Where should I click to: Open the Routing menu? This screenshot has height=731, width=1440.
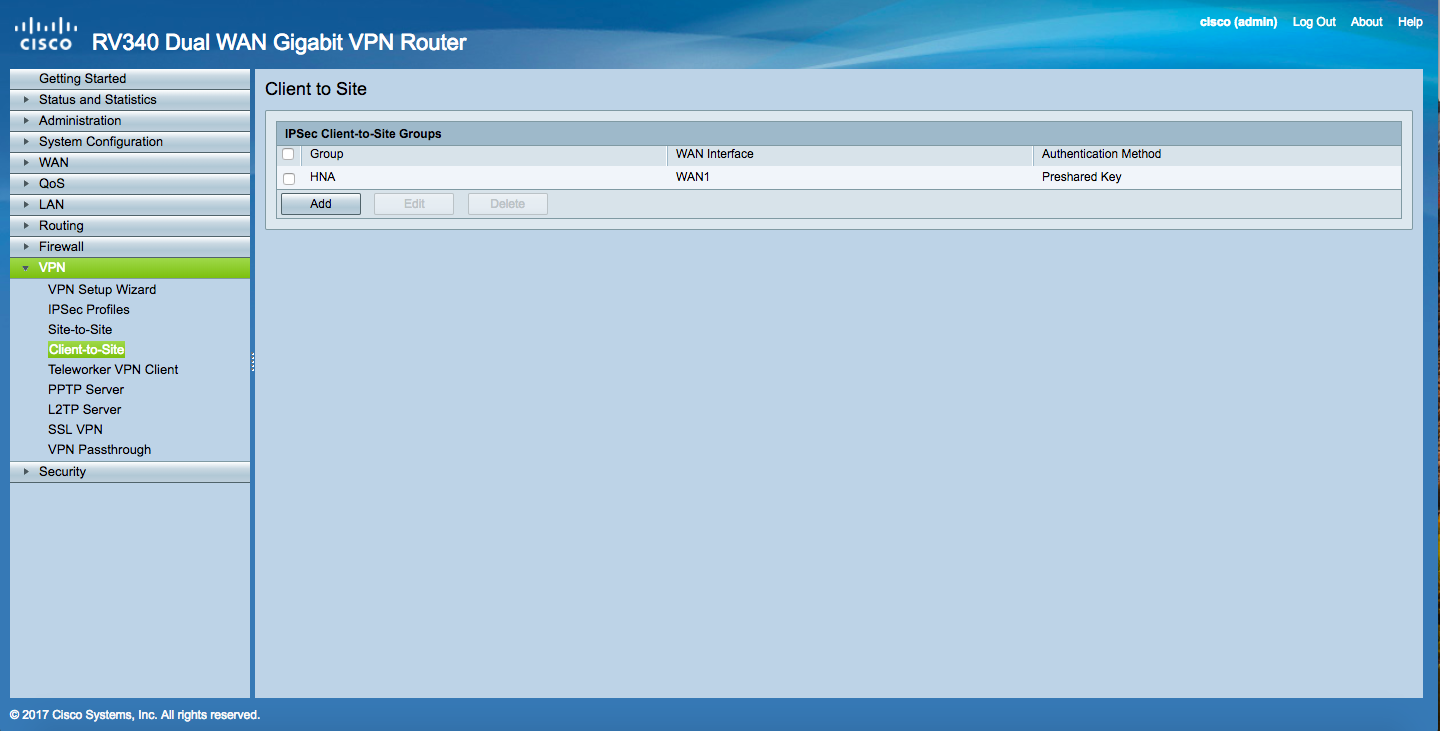click(x=130, y=225)
